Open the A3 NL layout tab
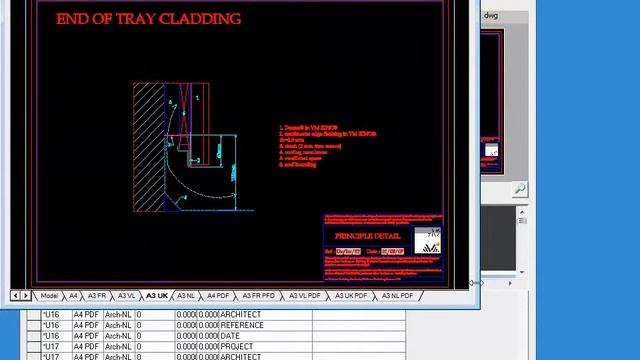The width and height of the screenshot is (640, 360). click(x=186, y=296)
